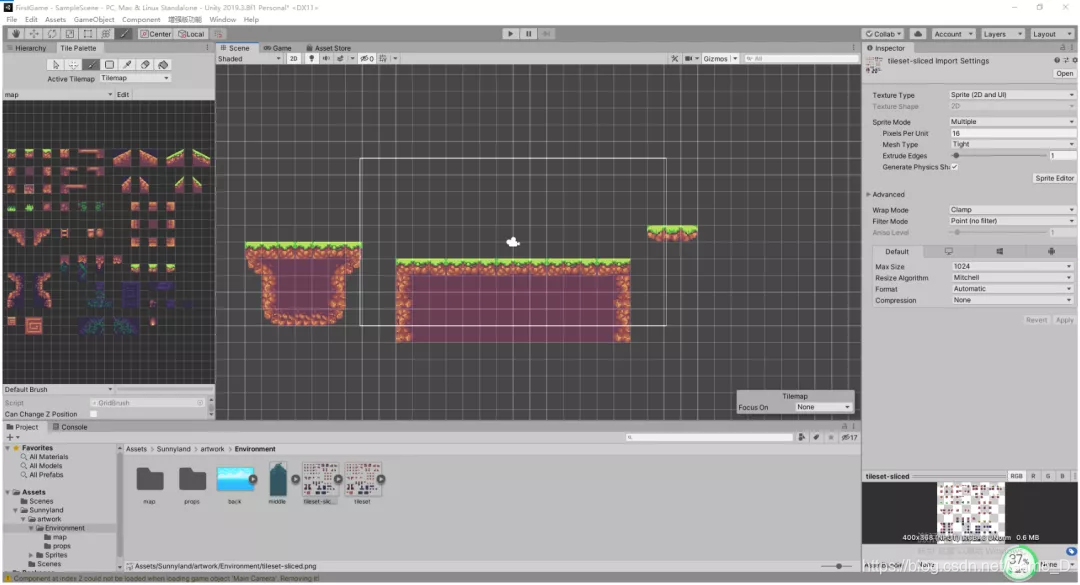Toggle scene lighting bulb

pyautogui.click(x=311, y=59)
